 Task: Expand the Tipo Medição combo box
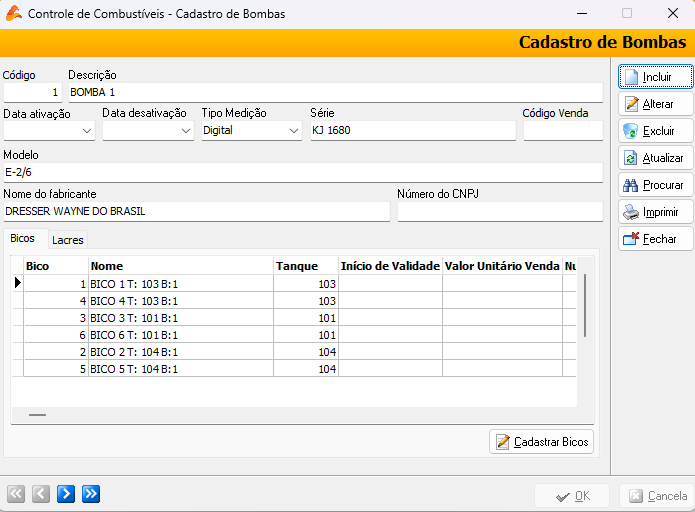[x=294, y=131]
